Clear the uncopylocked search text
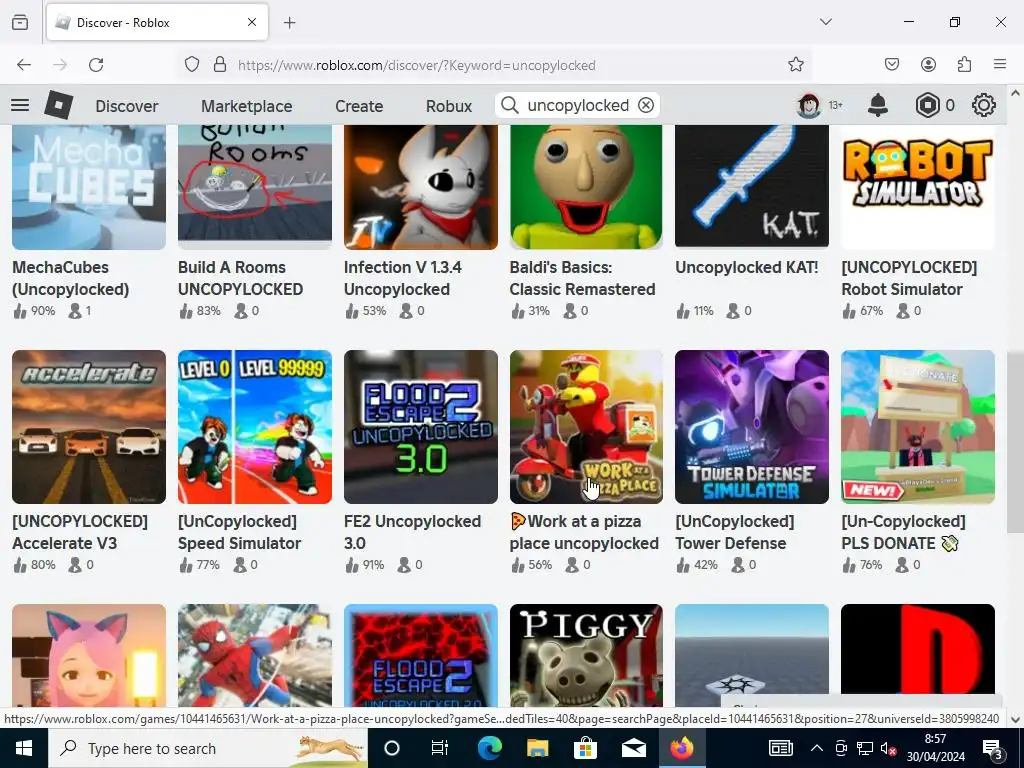 pyautogui.click(x=646, y=105)
